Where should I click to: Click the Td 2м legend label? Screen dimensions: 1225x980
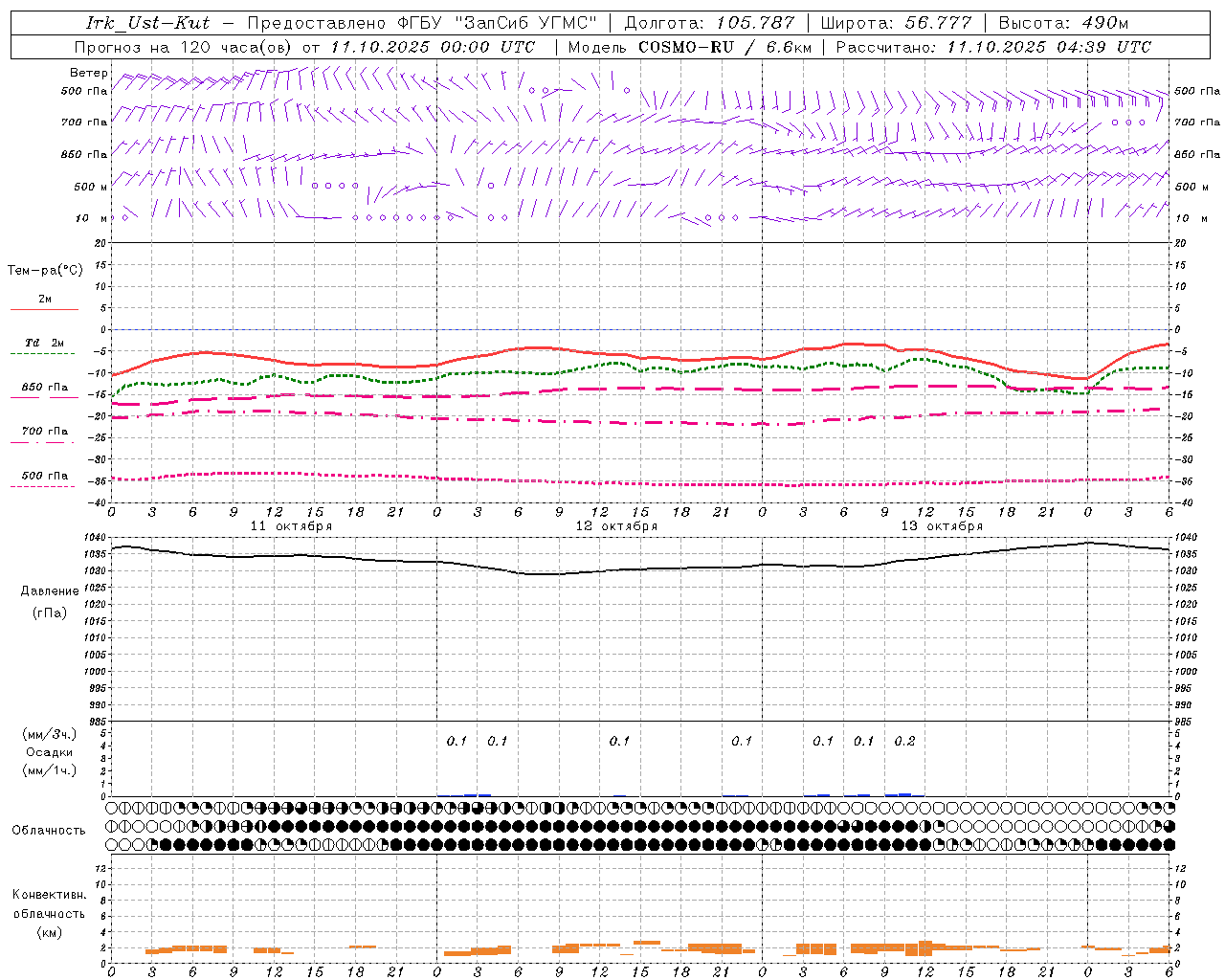(x=44, y=343)
